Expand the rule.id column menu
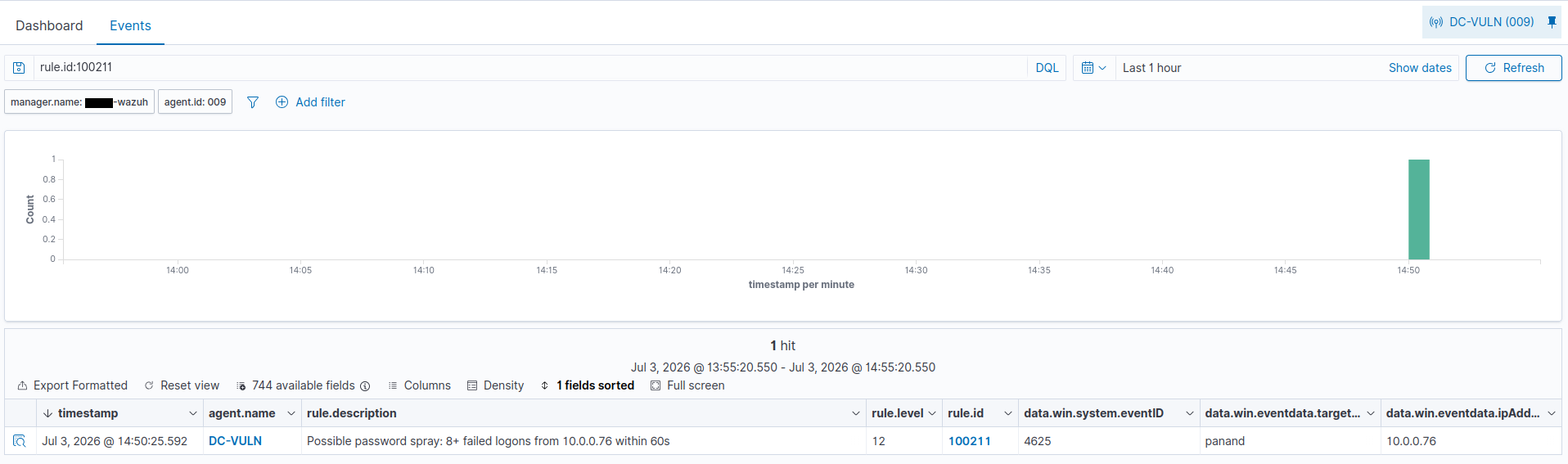The image size is (1568, 464). [1008, 413]
